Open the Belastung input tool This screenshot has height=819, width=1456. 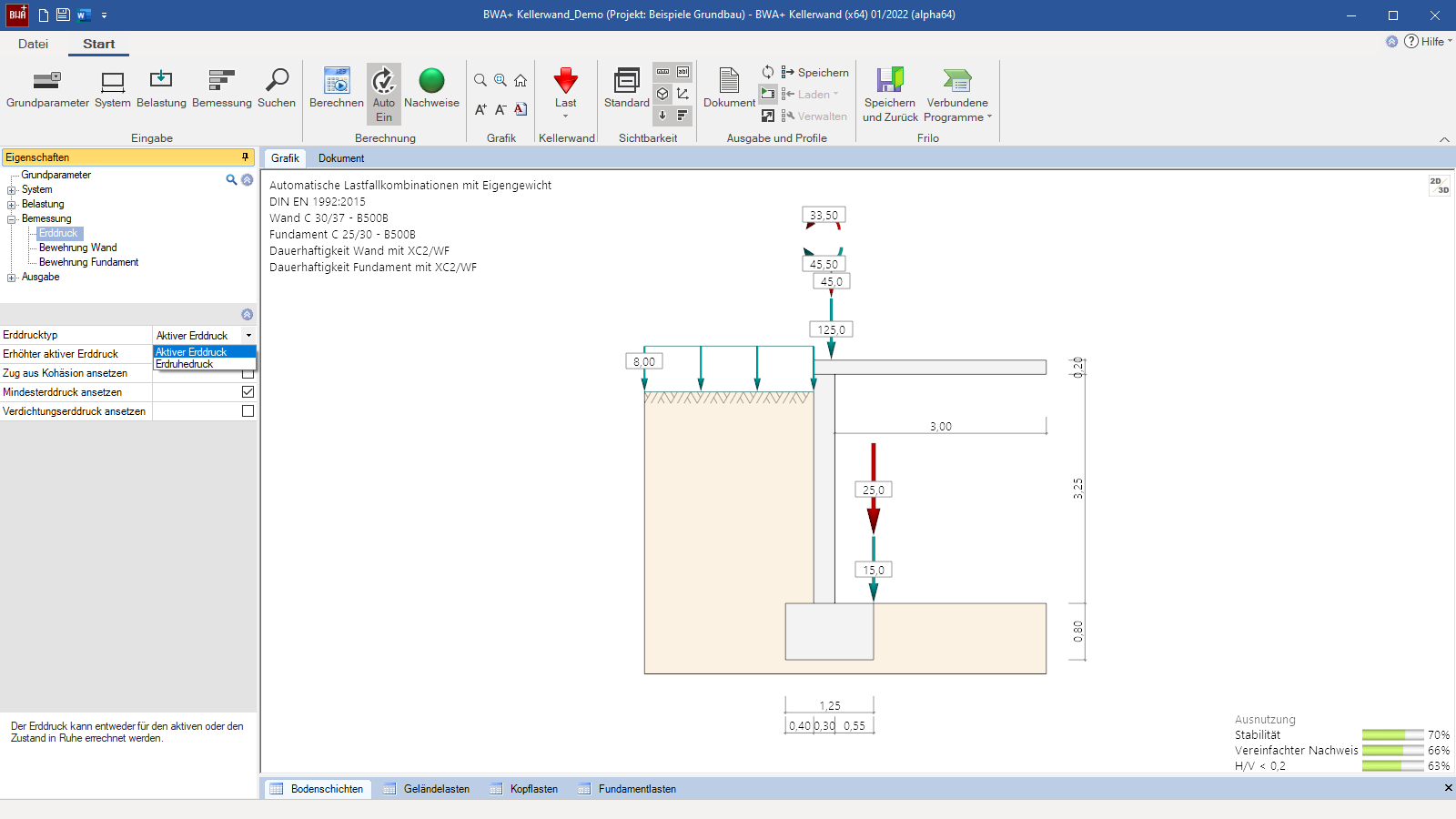click(161, 89)
